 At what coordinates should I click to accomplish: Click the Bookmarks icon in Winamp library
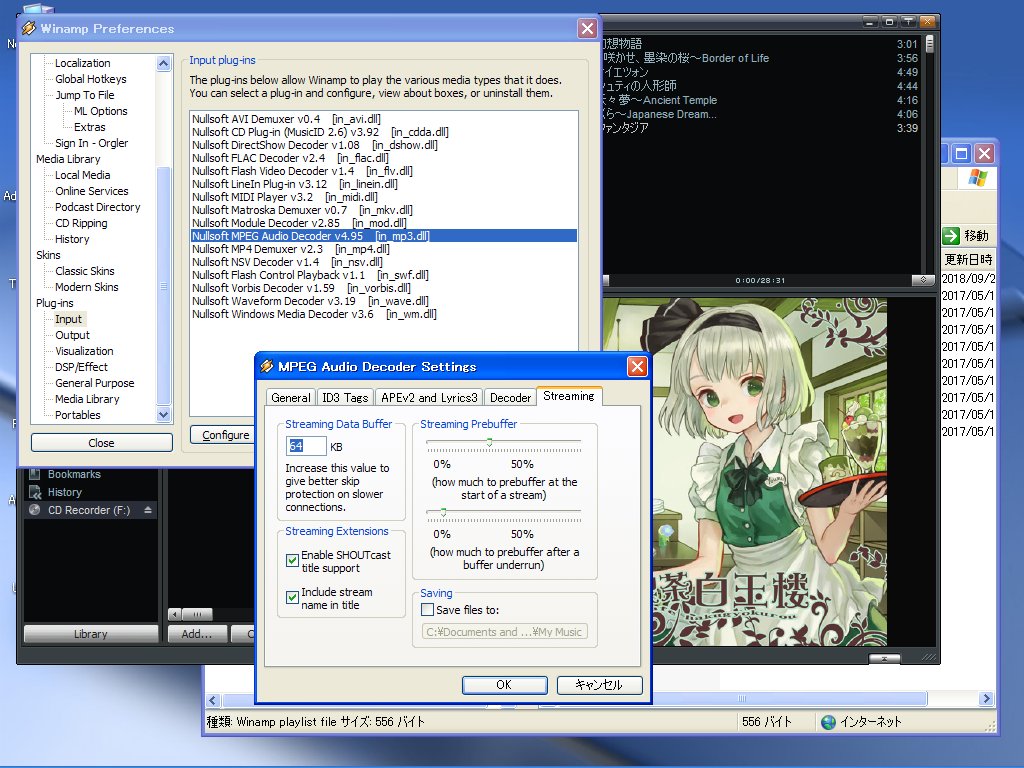click(x=35, y=474)
